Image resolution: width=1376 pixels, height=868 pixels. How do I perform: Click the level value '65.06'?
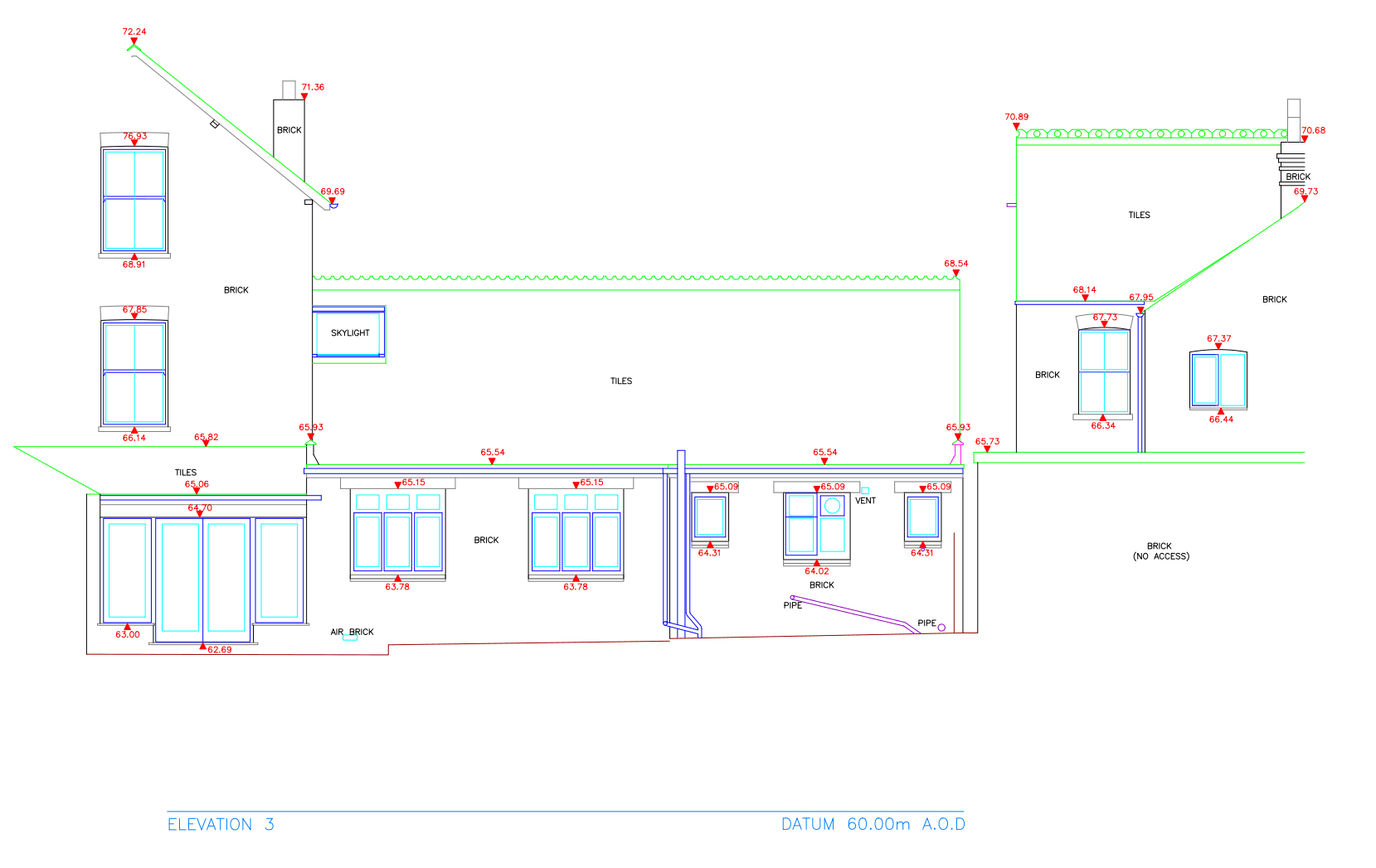[x=197, y=484]
